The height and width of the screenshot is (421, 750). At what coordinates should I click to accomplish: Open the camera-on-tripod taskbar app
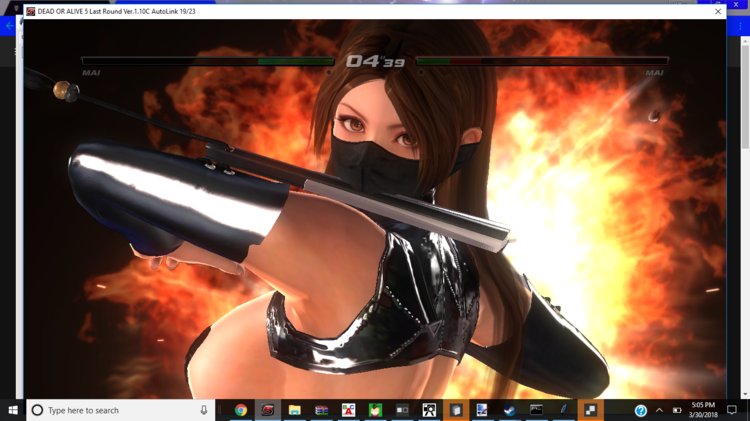point(429,410)
